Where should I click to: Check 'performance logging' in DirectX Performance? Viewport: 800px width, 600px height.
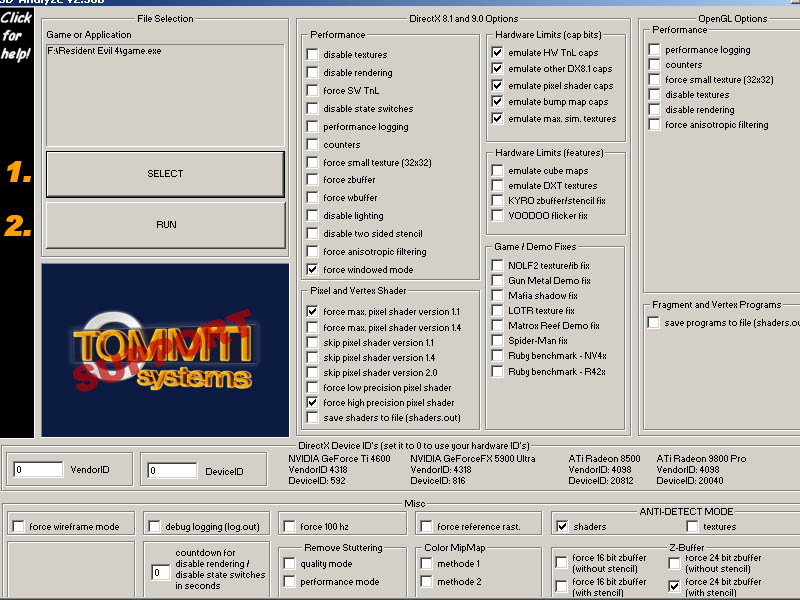pos(313,127)
